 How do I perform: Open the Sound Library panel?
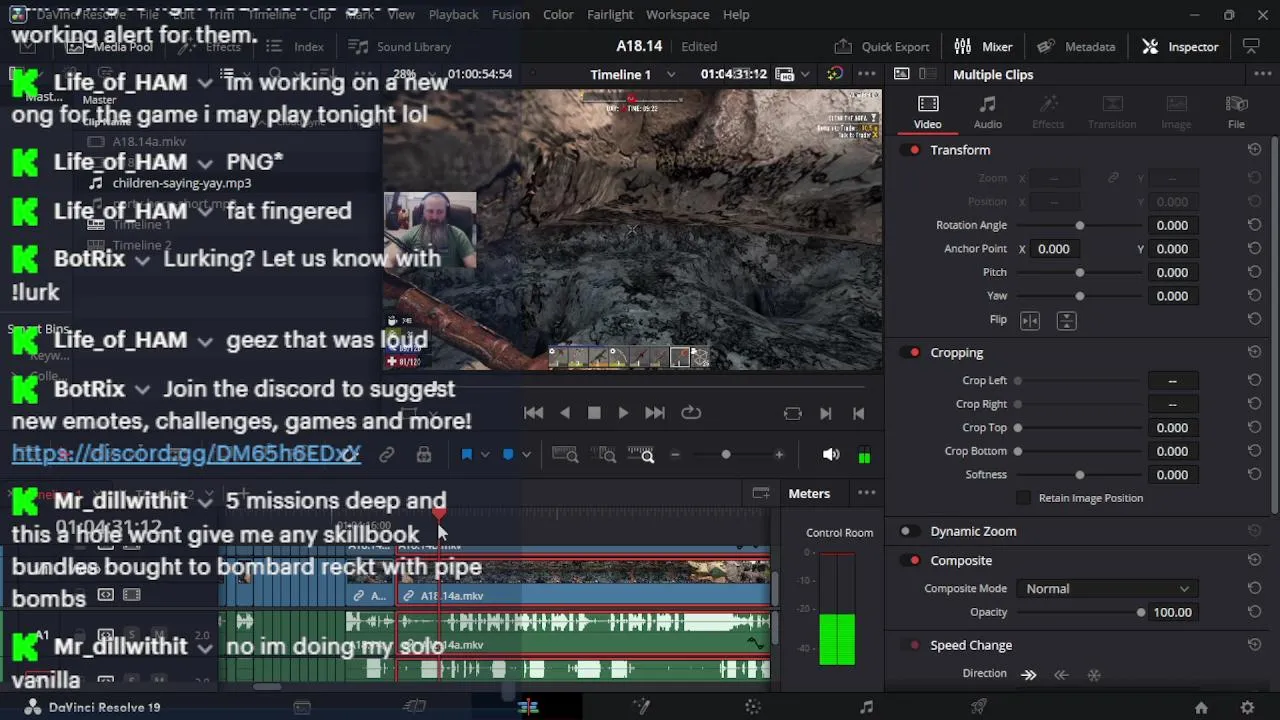coord(399,46)
